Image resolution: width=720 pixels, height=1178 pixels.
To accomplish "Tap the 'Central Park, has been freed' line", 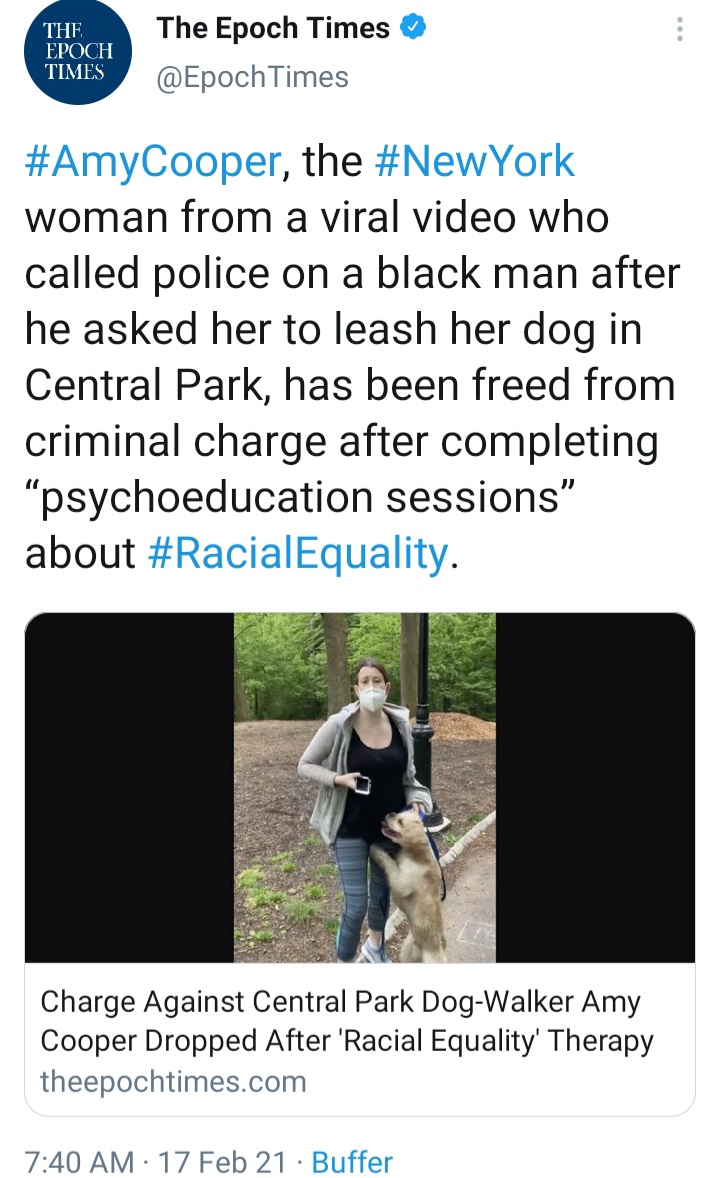I will (349, 385).
